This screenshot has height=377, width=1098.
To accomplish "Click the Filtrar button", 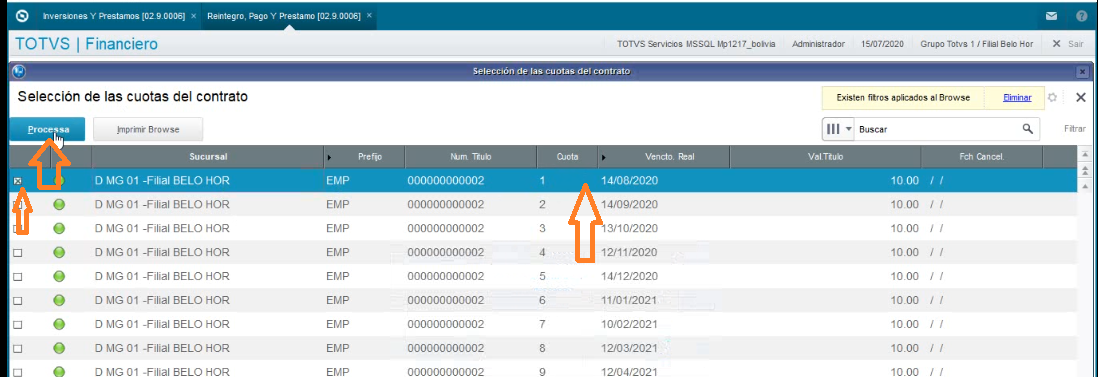I will pyautogui.click(x=1074, y=129).
